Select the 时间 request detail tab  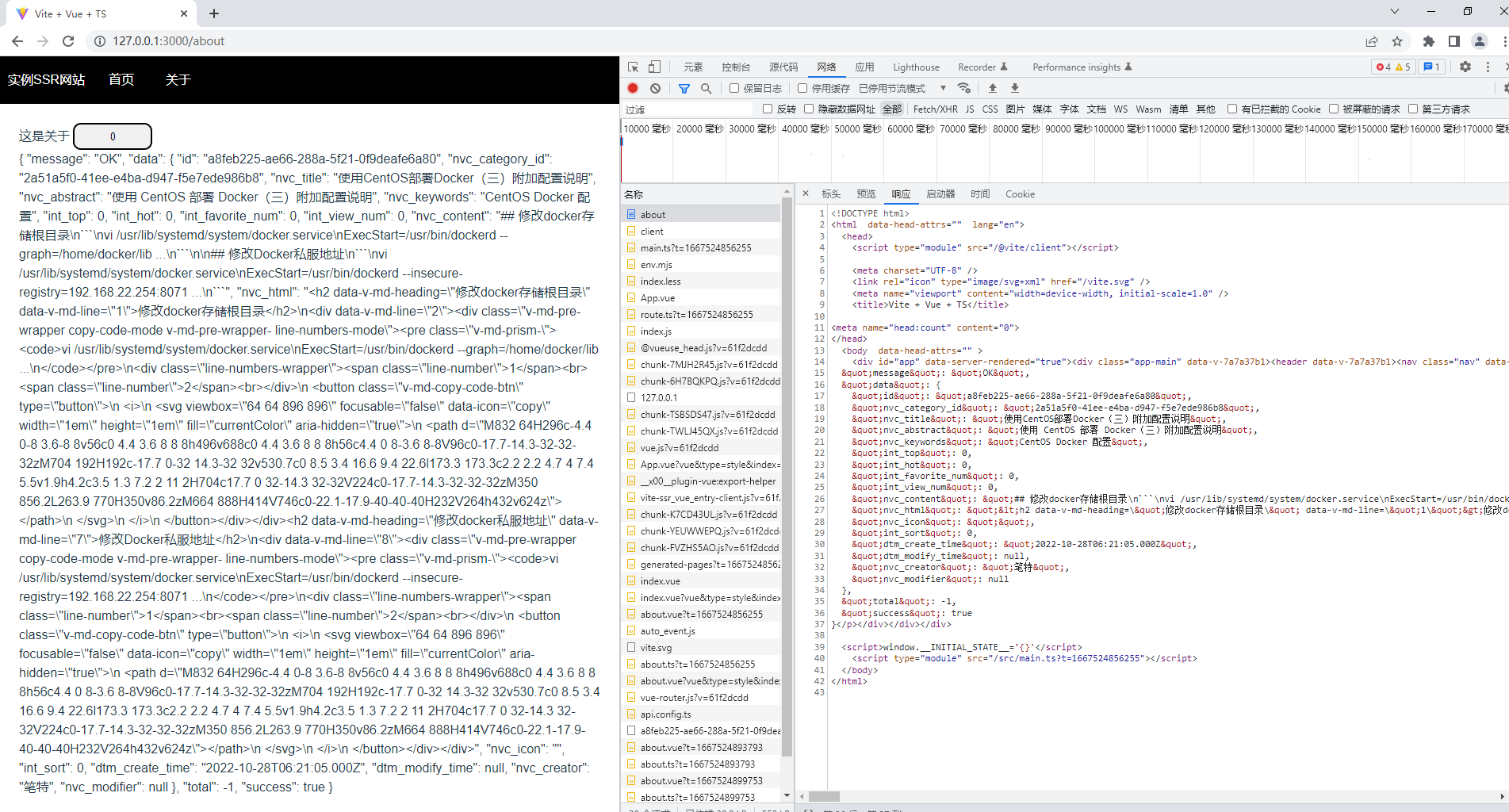click(980, 193)
